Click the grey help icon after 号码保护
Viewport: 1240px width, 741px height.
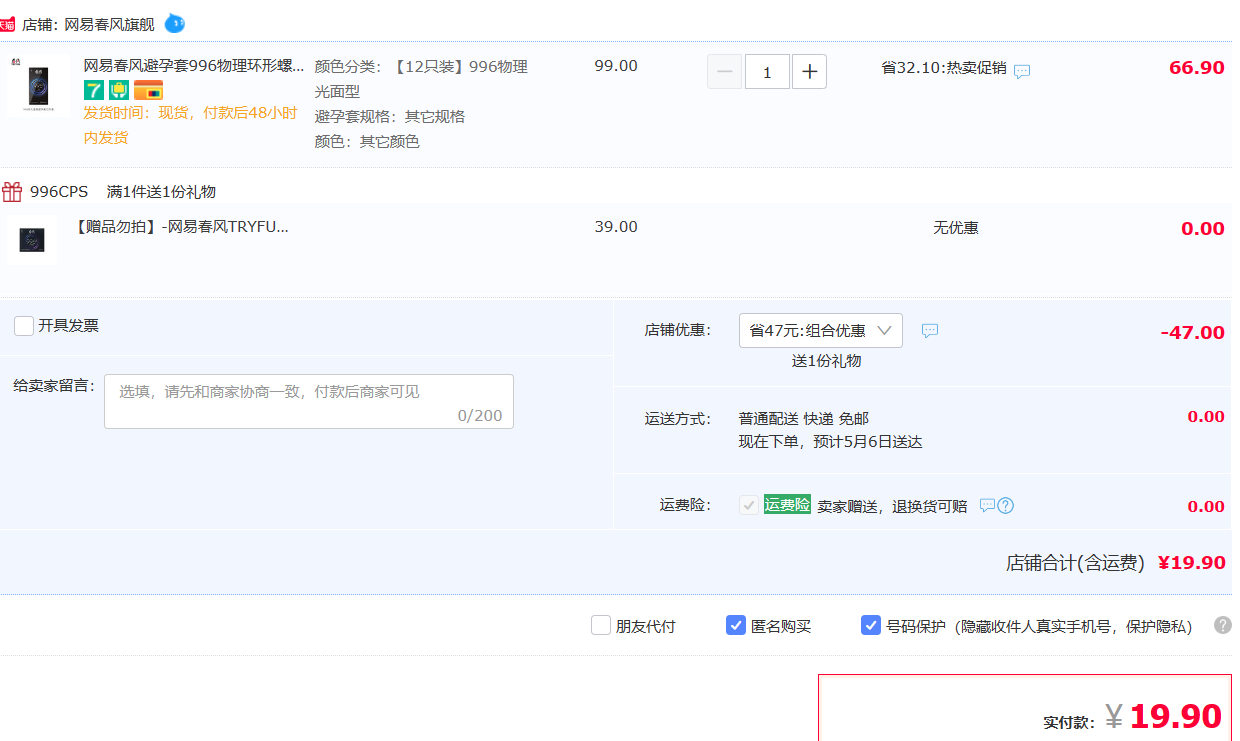pos(1223,625)
